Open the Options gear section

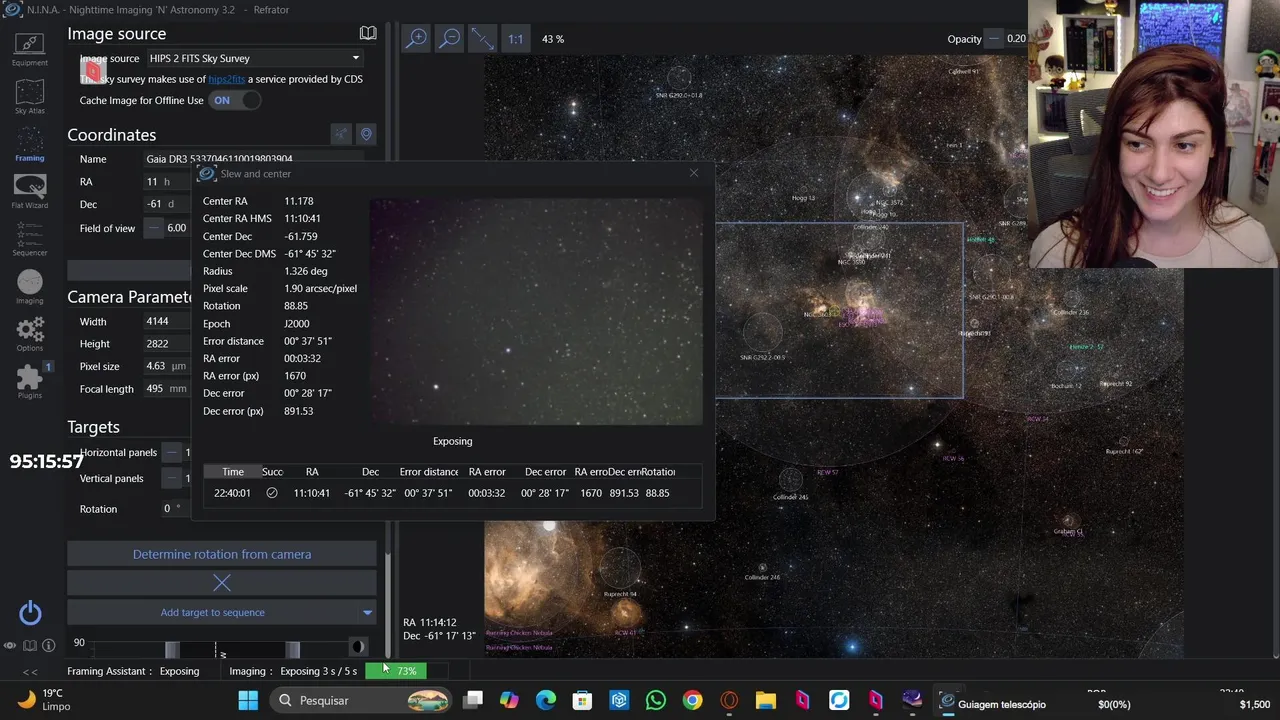(29, 334)
